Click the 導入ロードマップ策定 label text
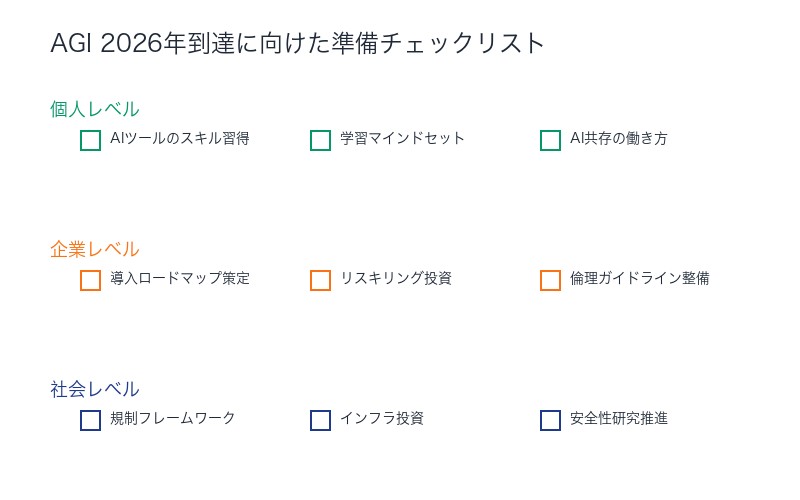The height and width of the screenshot is (500, 800). 180,279
